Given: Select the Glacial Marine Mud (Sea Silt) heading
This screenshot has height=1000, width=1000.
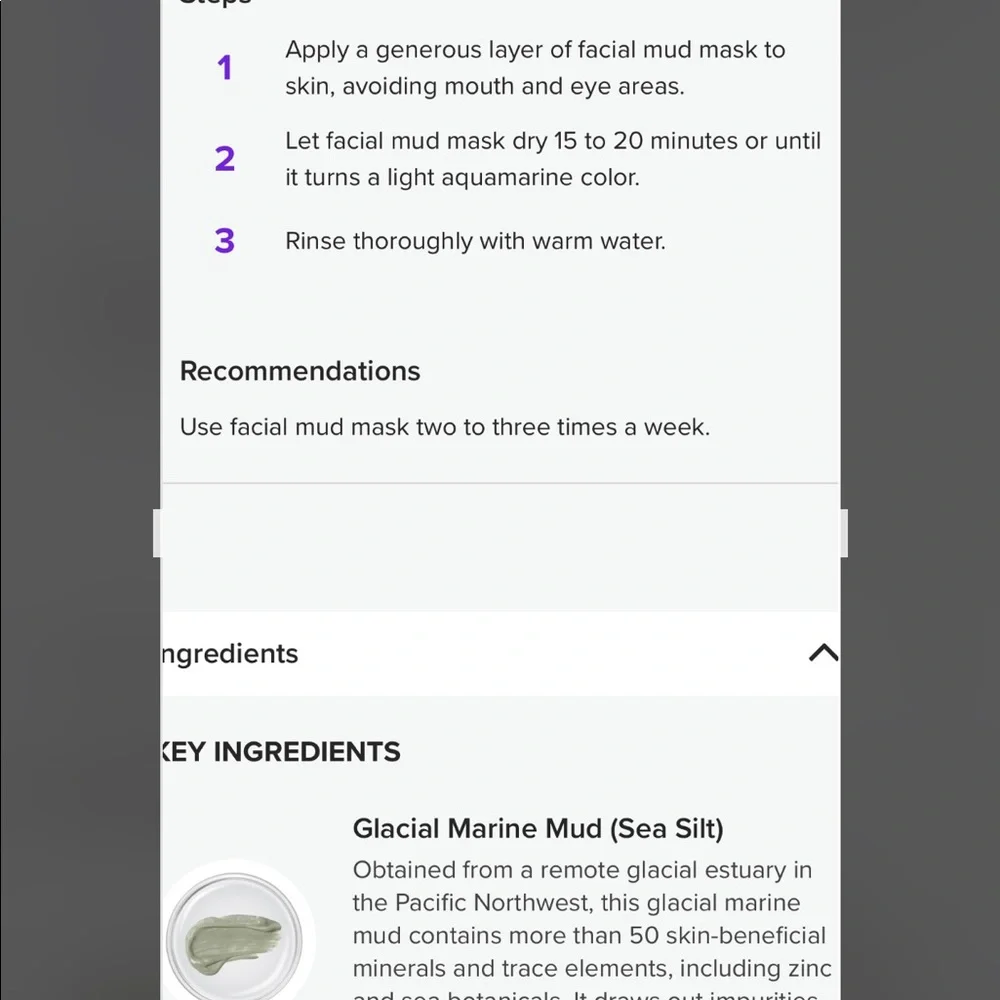Looking at the screenshot, I should [x=538, y=828].
